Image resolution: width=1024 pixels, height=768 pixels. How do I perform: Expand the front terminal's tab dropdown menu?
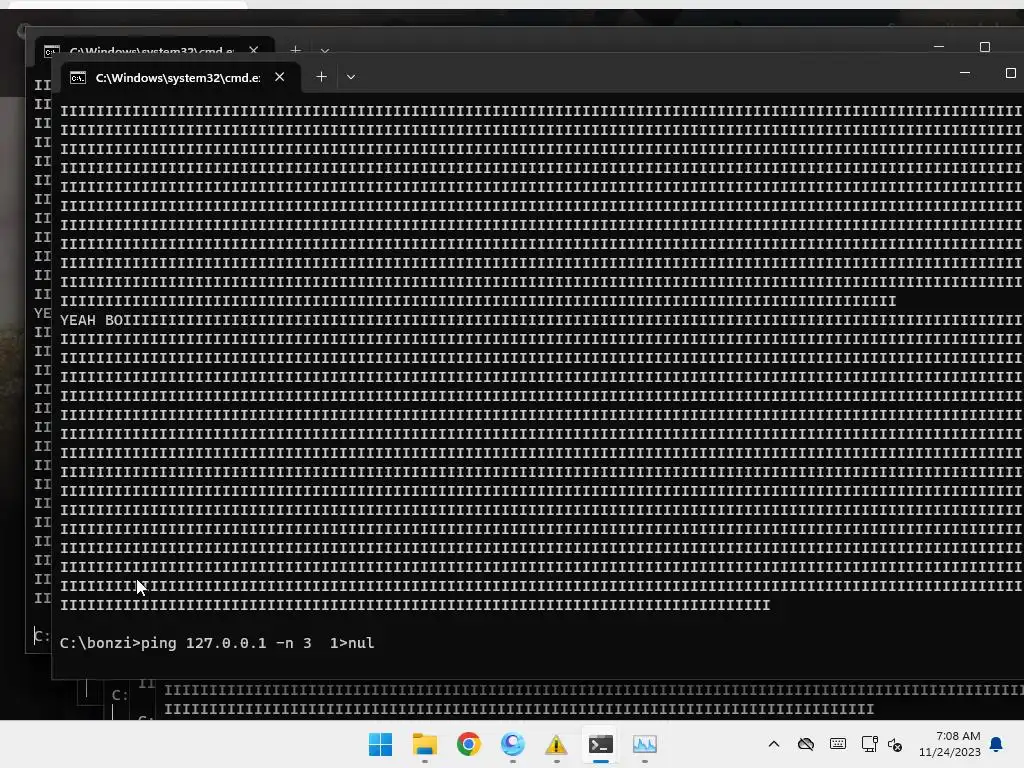point(351,77)
